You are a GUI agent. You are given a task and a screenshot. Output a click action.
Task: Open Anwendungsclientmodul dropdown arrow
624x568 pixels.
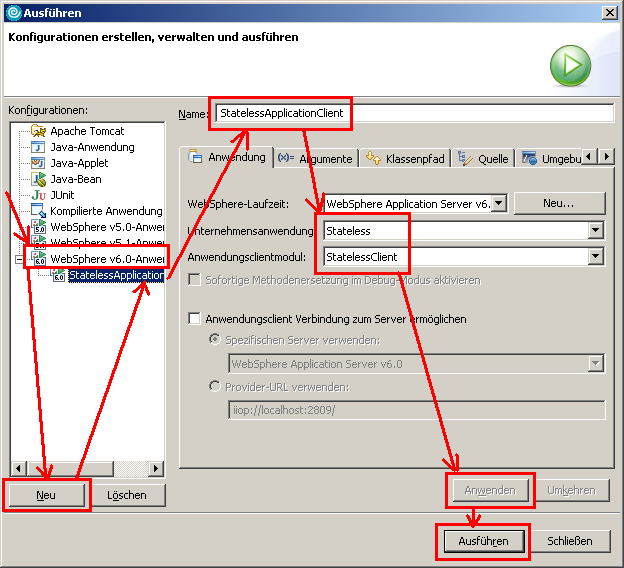595,256
